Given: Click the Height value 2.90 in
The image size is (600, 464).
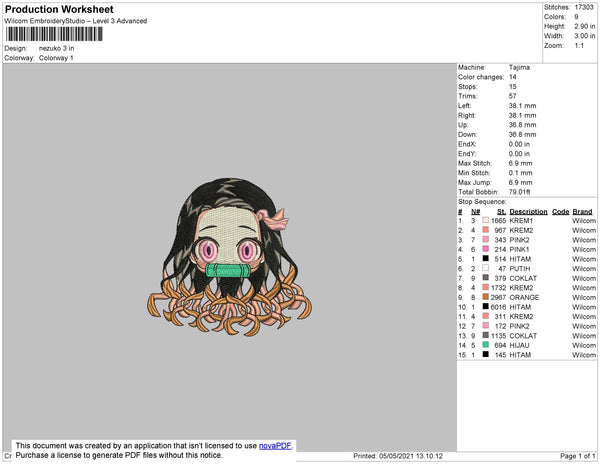Looking at the screenshot, I should click(585, 26).
